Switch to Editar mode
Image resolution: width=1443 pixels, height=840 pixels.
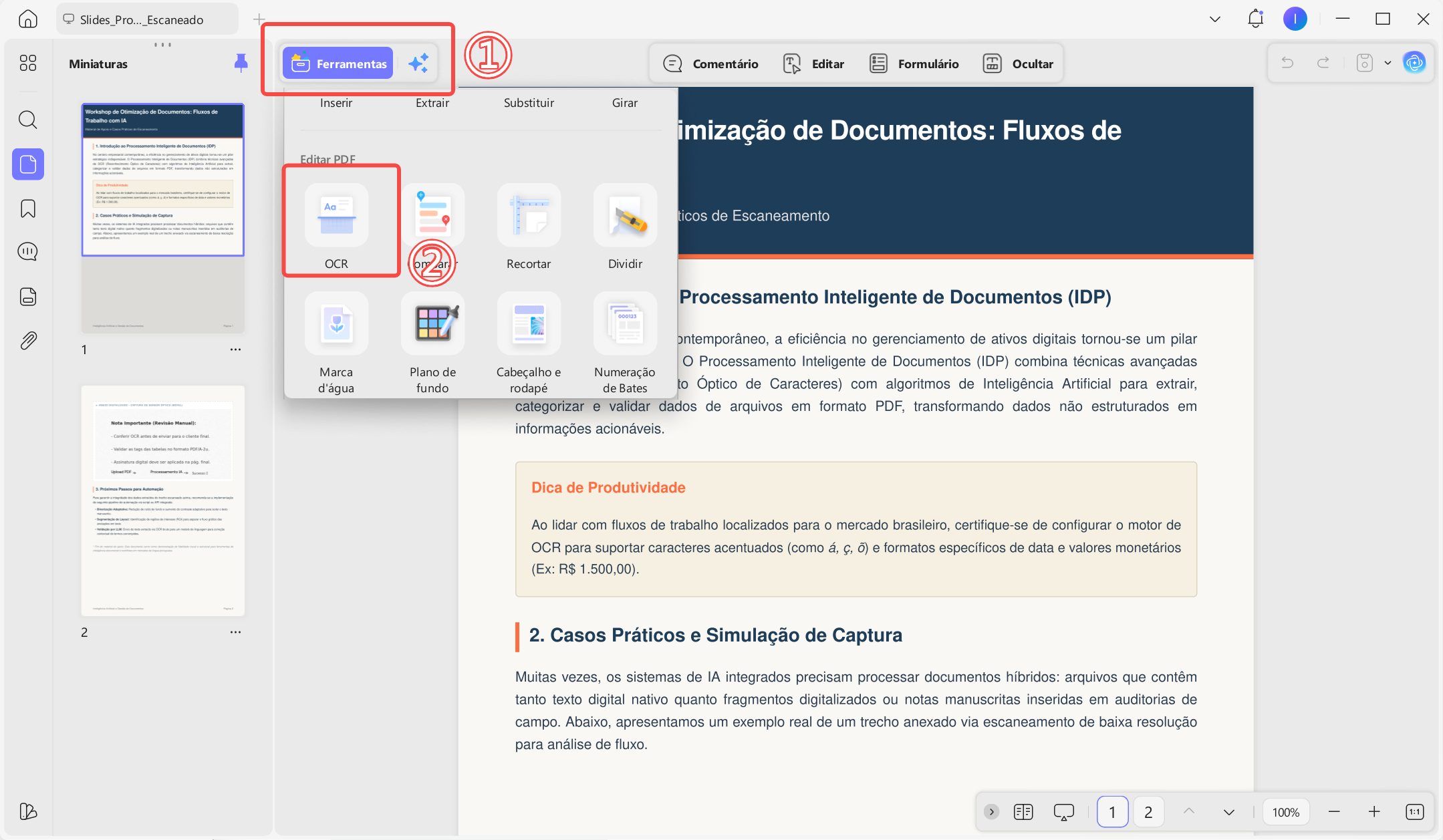click(x=813, y=63)
